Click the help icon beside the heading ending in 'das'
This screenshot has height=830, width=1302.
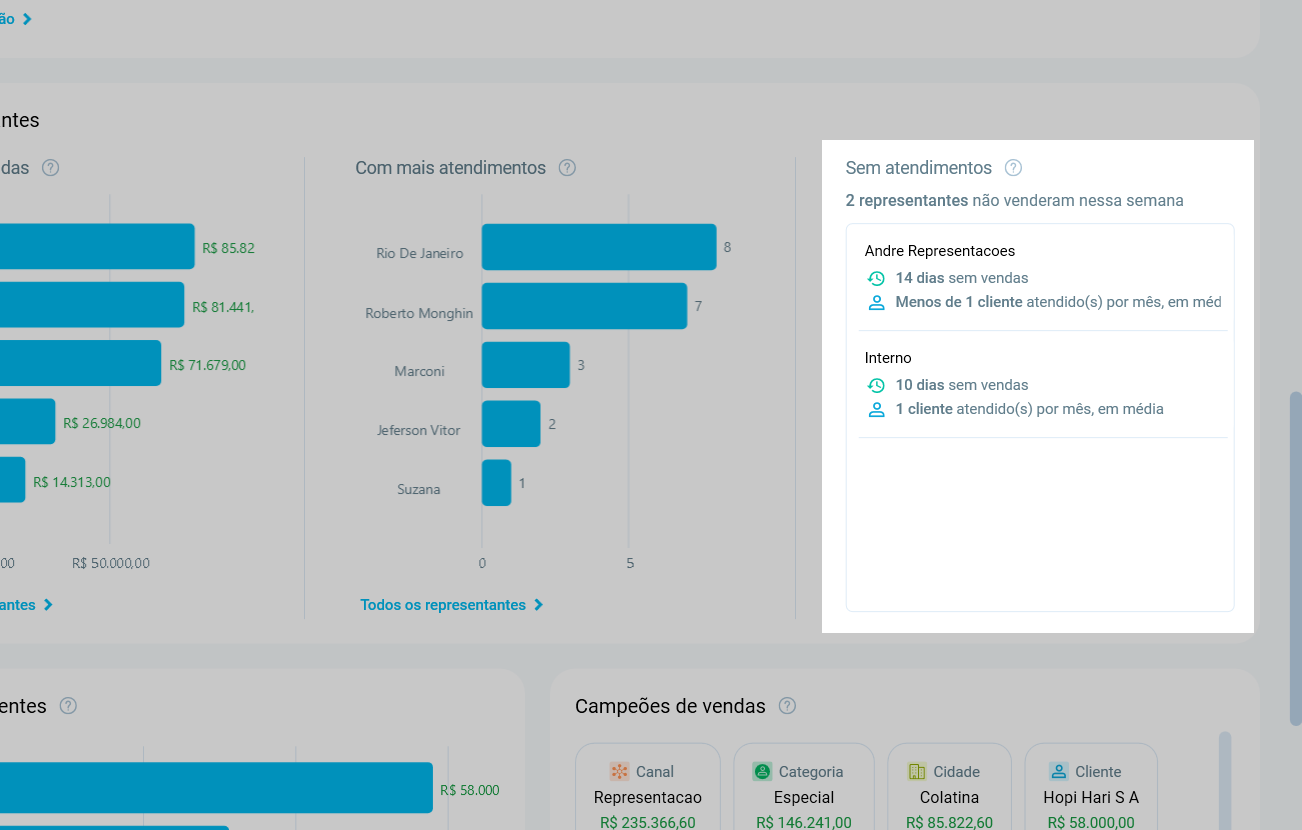click(51, 168)
